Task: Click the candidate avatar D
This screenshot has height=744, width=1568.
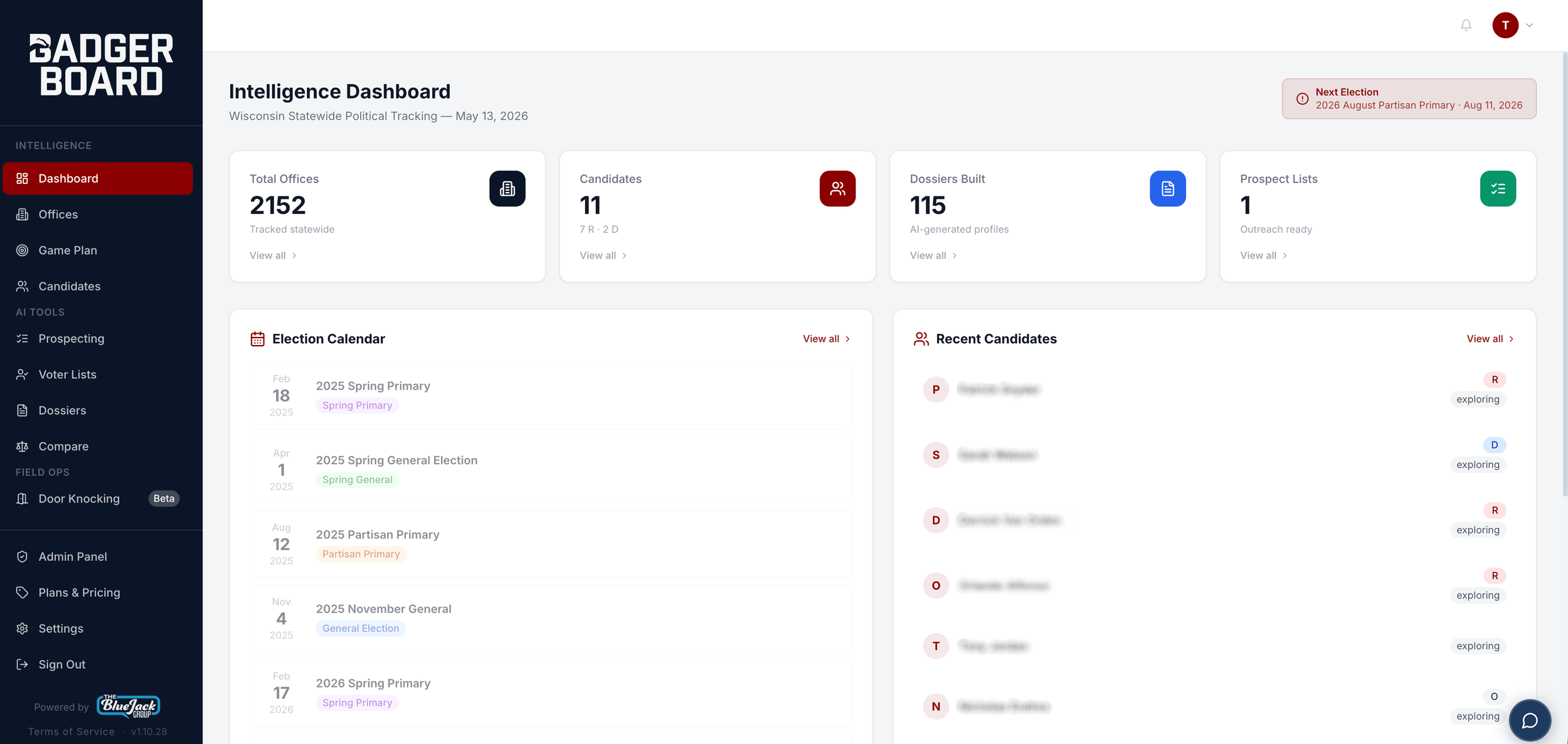Action: click(x=936, y=520)
